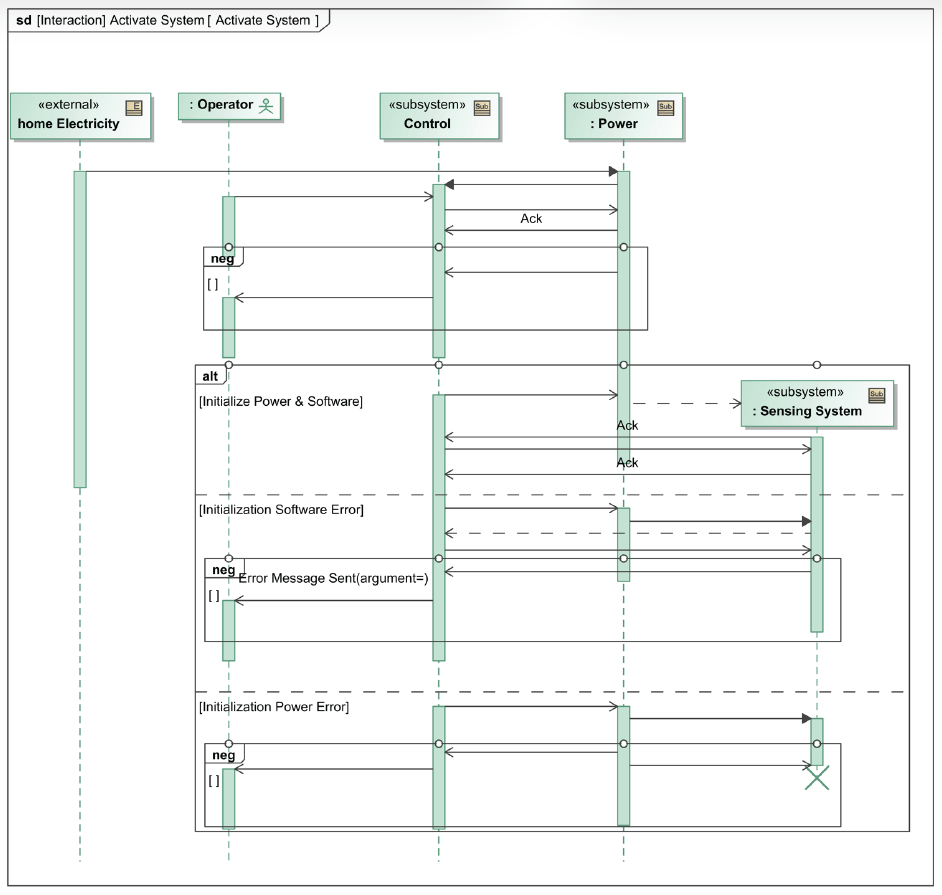Select the Error Message Sent(argument=) message label
This screenshot has height=895, width=942.
333,578
